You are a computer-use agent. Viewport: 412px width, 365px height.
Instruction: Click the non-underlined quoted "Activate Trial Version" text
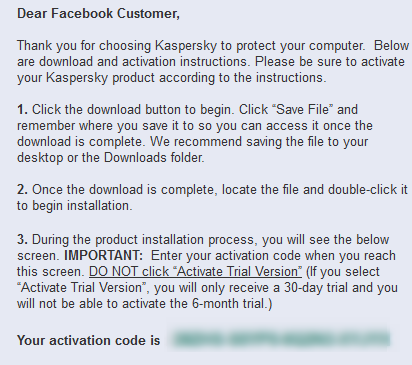pyautogui.click(x=82, y=288)
